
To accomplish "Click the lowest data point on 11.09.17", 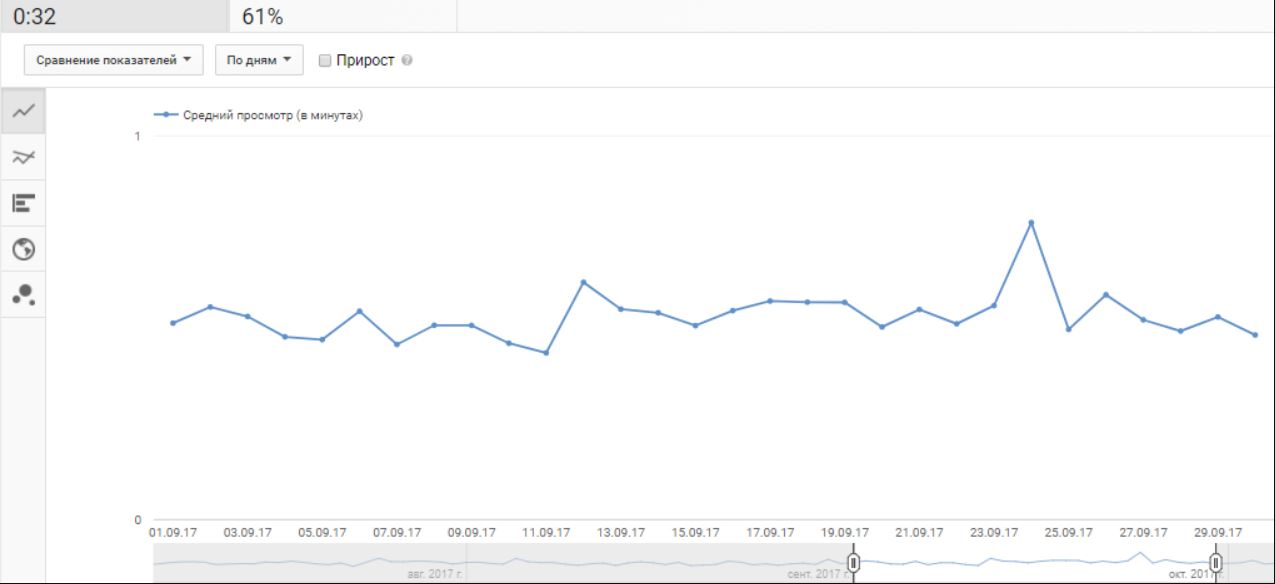I will pyautogui.click(x=546, y=353).
